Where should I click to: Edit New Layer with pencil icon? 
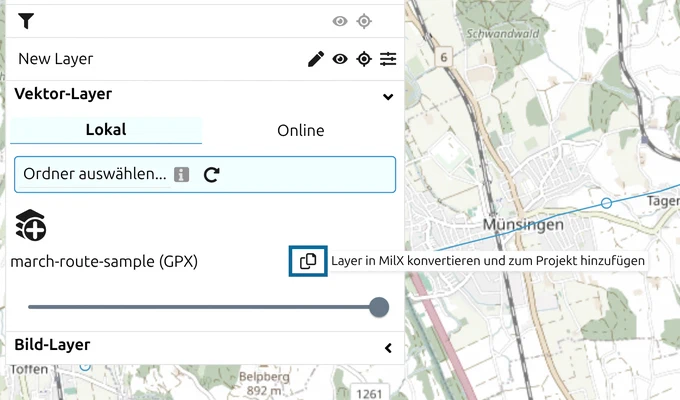(316, 59)
